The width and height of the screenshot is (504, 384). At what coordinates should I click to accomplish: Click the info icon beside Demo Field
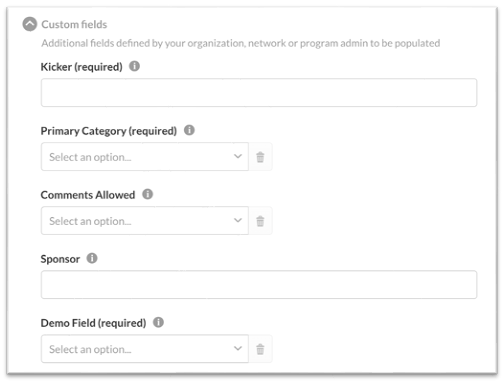coord(158,322)
